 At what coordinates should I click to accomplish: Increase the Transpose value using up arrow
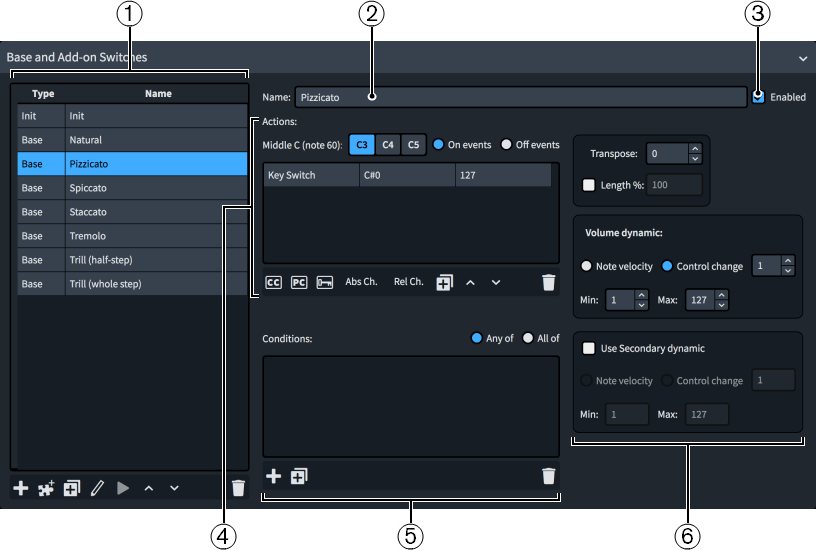[x=696, y=149]
